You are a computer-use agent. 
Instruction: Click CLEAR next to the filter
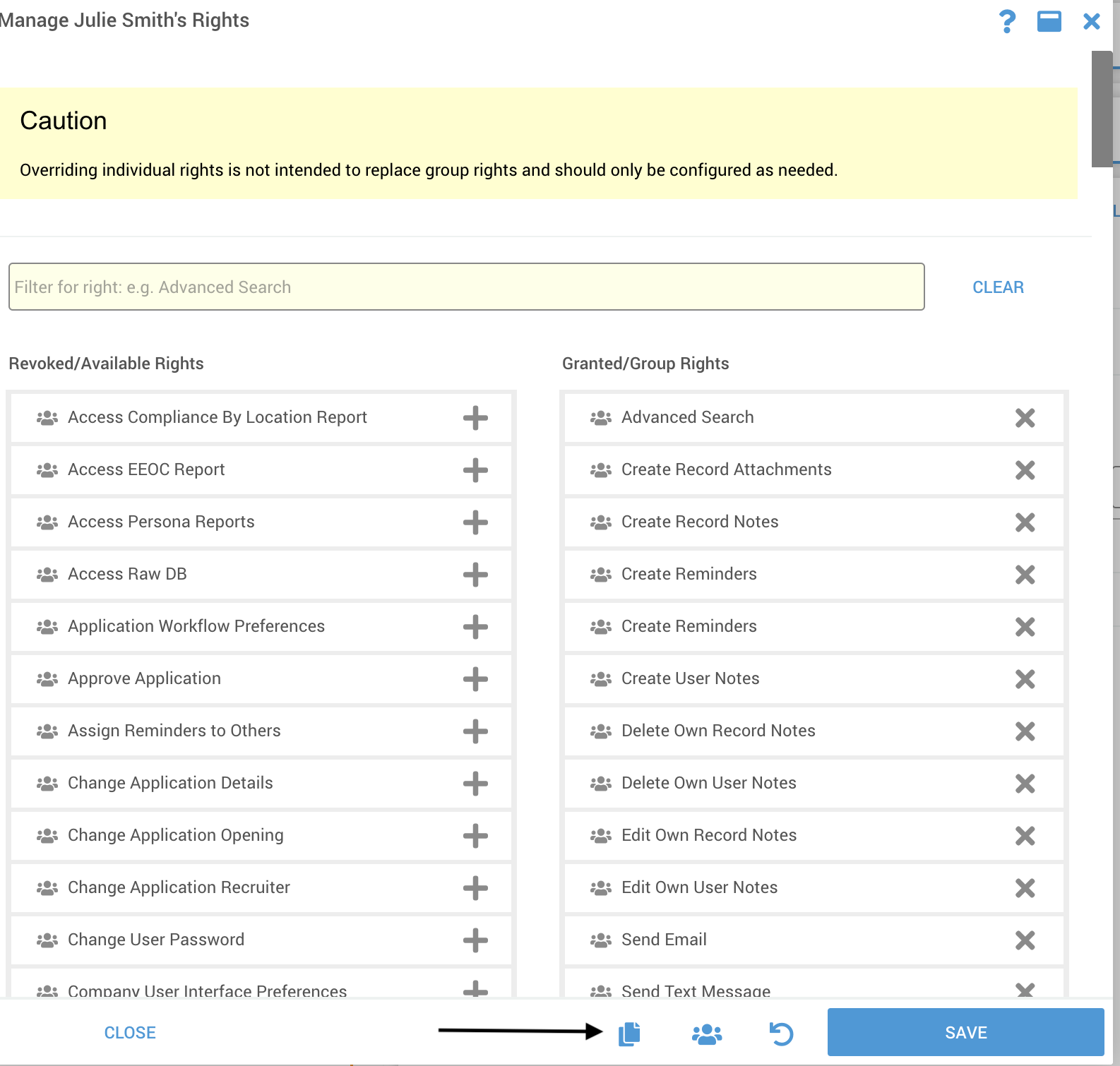(998, 287)
